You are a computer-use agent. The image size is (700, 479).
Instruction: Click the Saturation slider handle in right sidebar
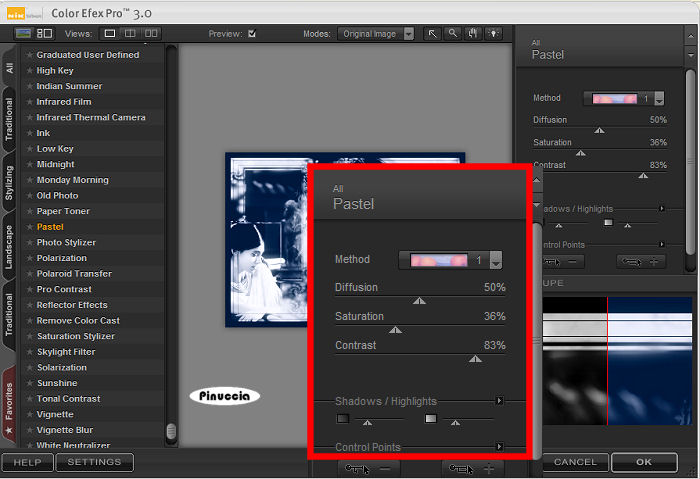580,154
